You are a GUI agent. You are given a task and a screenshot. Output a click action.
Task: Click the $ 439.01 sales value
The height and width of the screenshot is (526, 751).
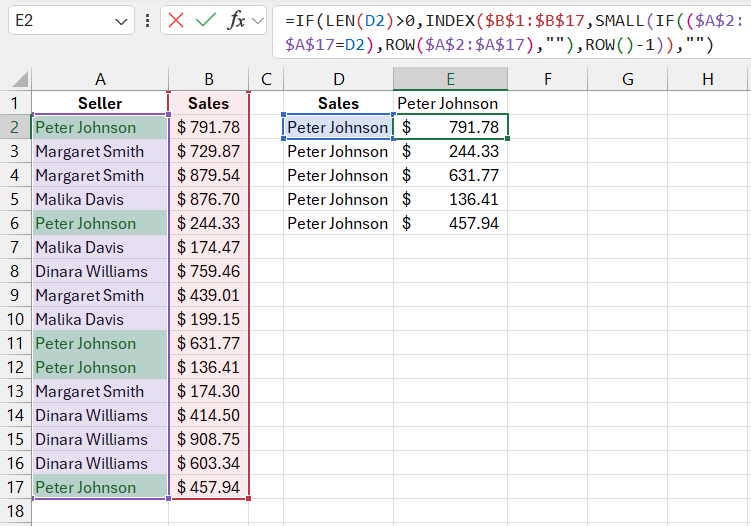[209, 295]
